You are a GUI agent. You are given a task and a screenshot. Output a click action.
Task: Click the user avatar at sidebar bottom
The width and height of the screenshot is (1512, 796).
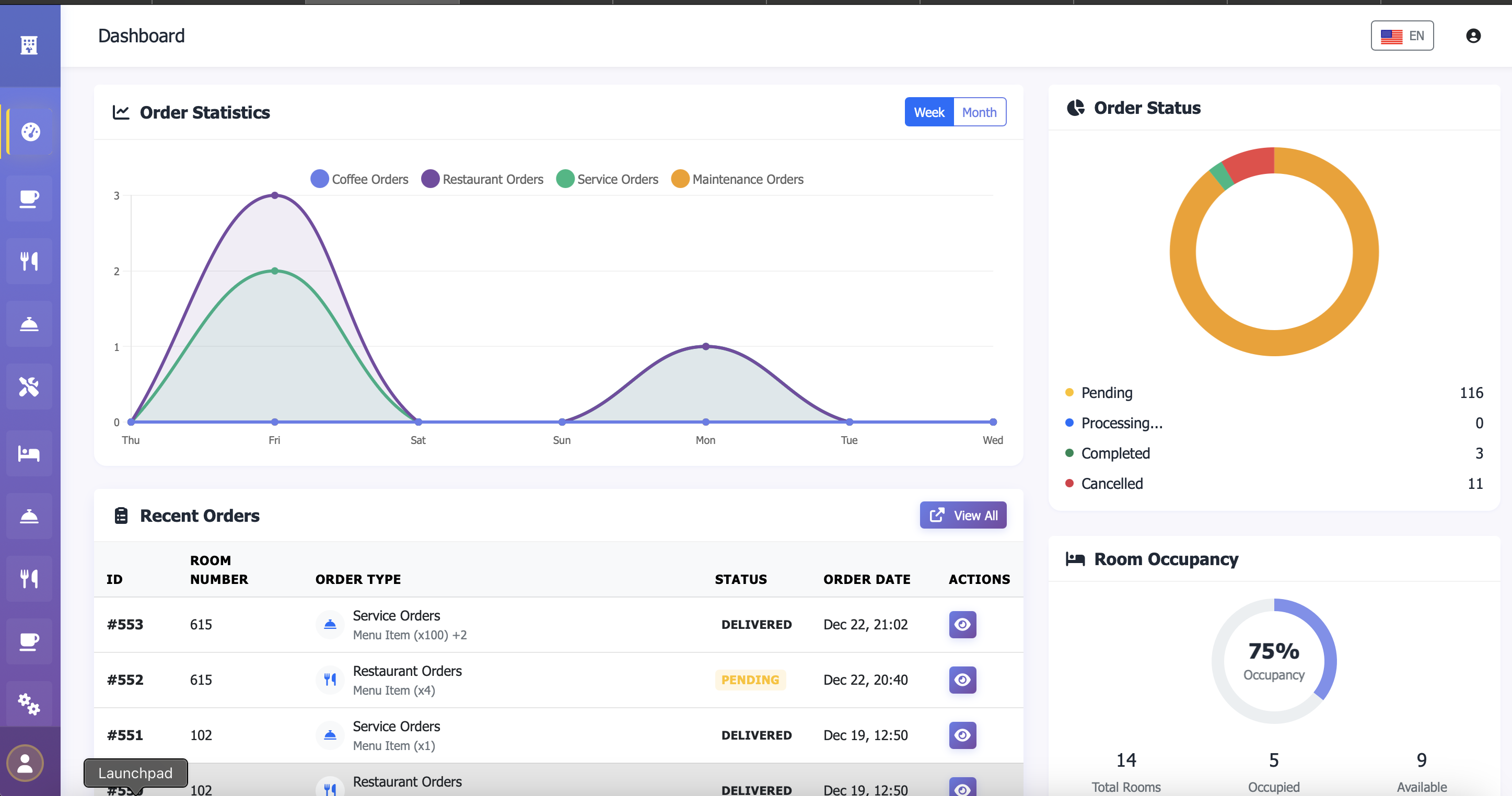tap(25, 763)
